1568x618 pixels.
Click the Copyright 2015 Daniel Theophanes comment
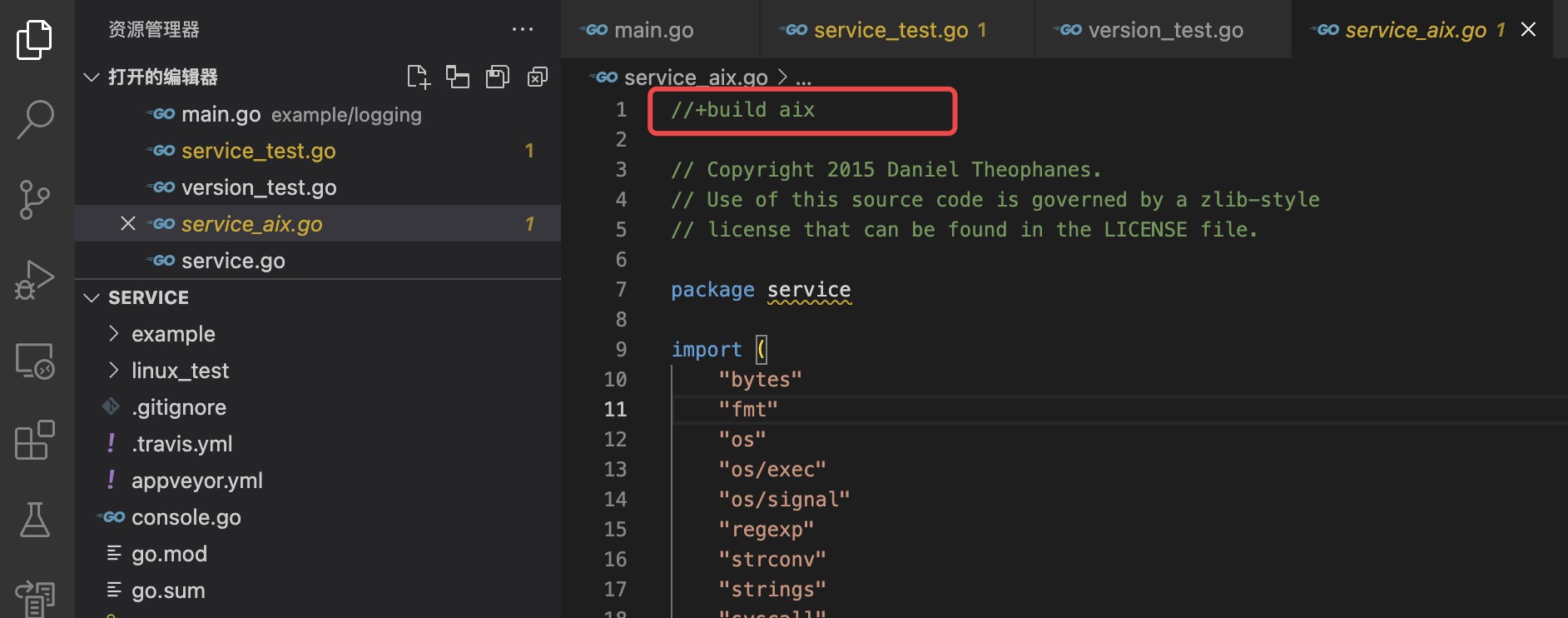(886, 170)
